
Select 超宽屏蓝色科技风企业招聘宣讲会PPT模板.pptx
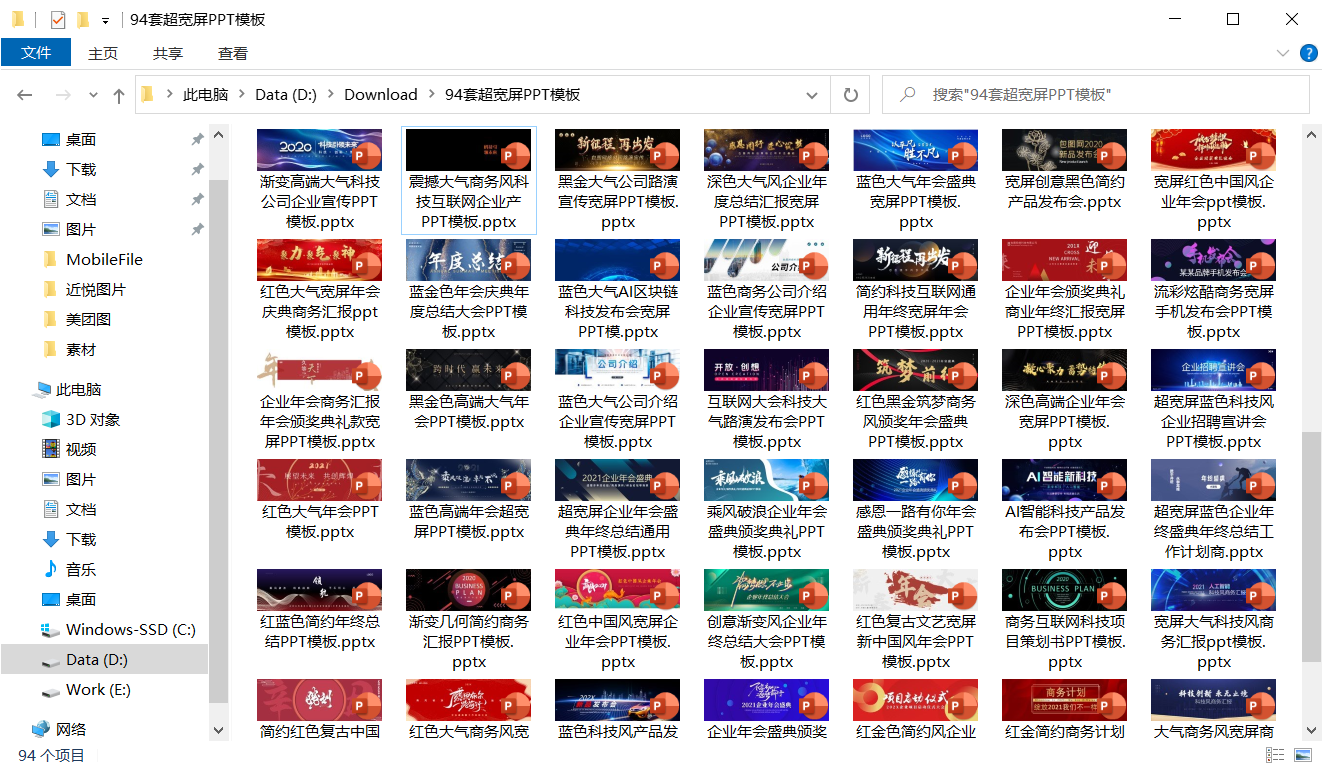(1214, 400)
